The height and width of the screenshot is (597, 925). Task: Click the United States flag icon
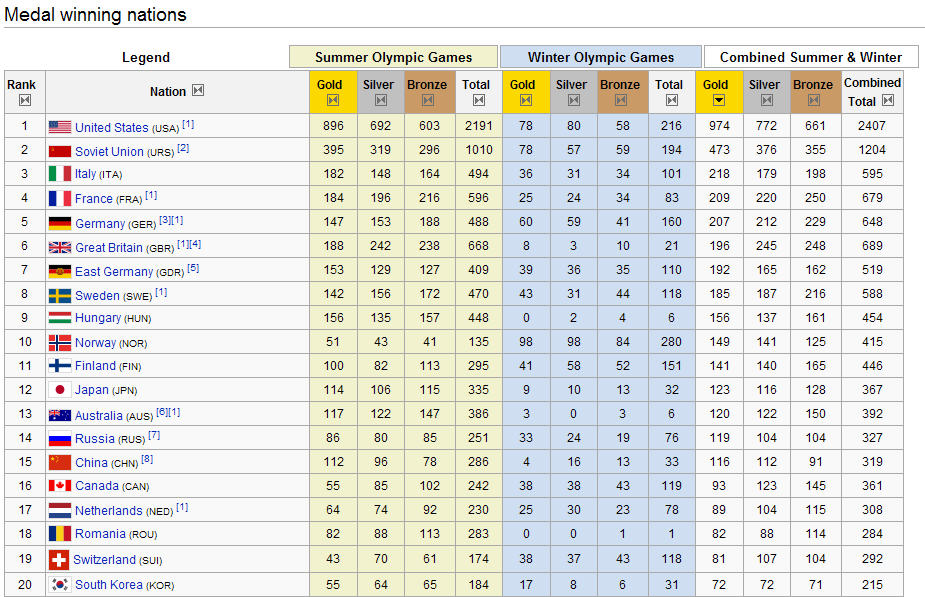click(x=60, y=127)
